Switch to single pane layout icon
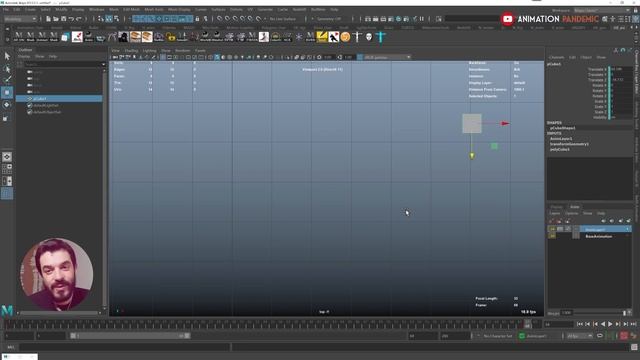The width and height of the screenshot is (640, 360). [x=7, y=157]
